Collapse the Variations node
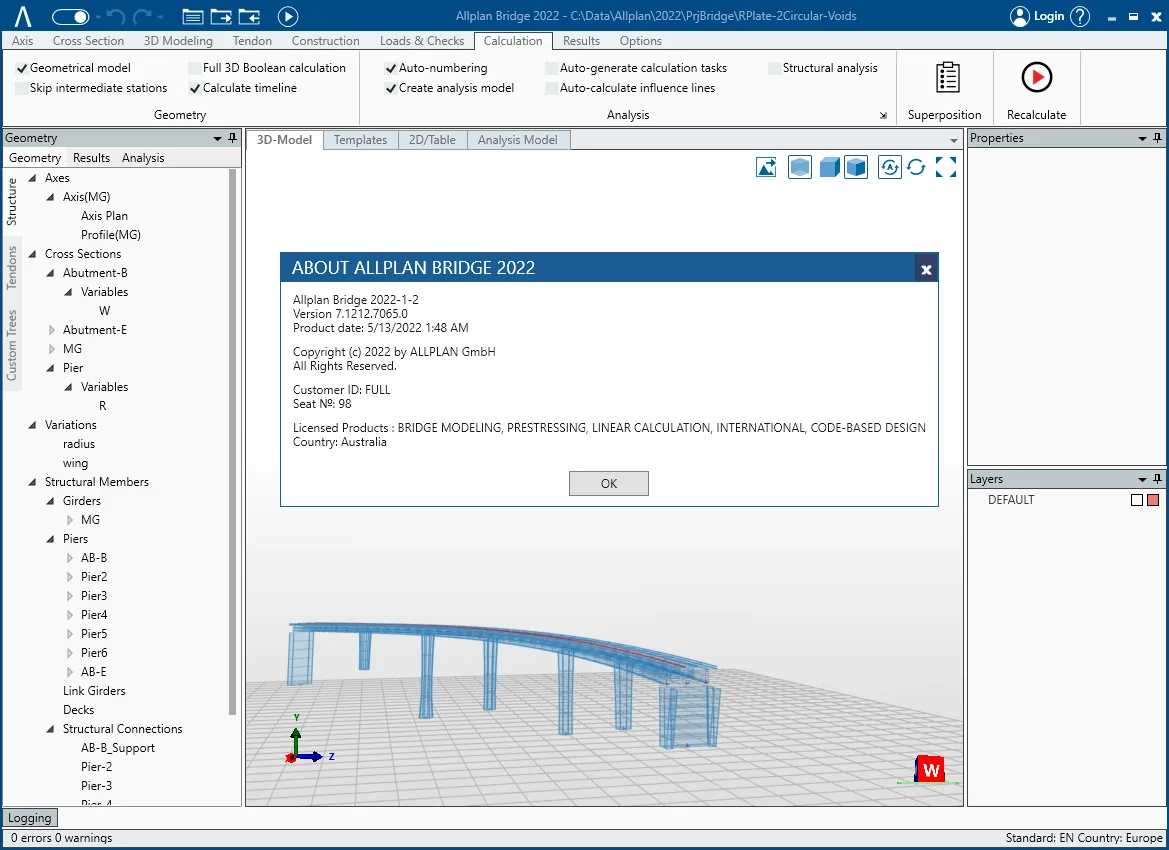This screenshot has height=850, width=1169. [x=32, y=425]
